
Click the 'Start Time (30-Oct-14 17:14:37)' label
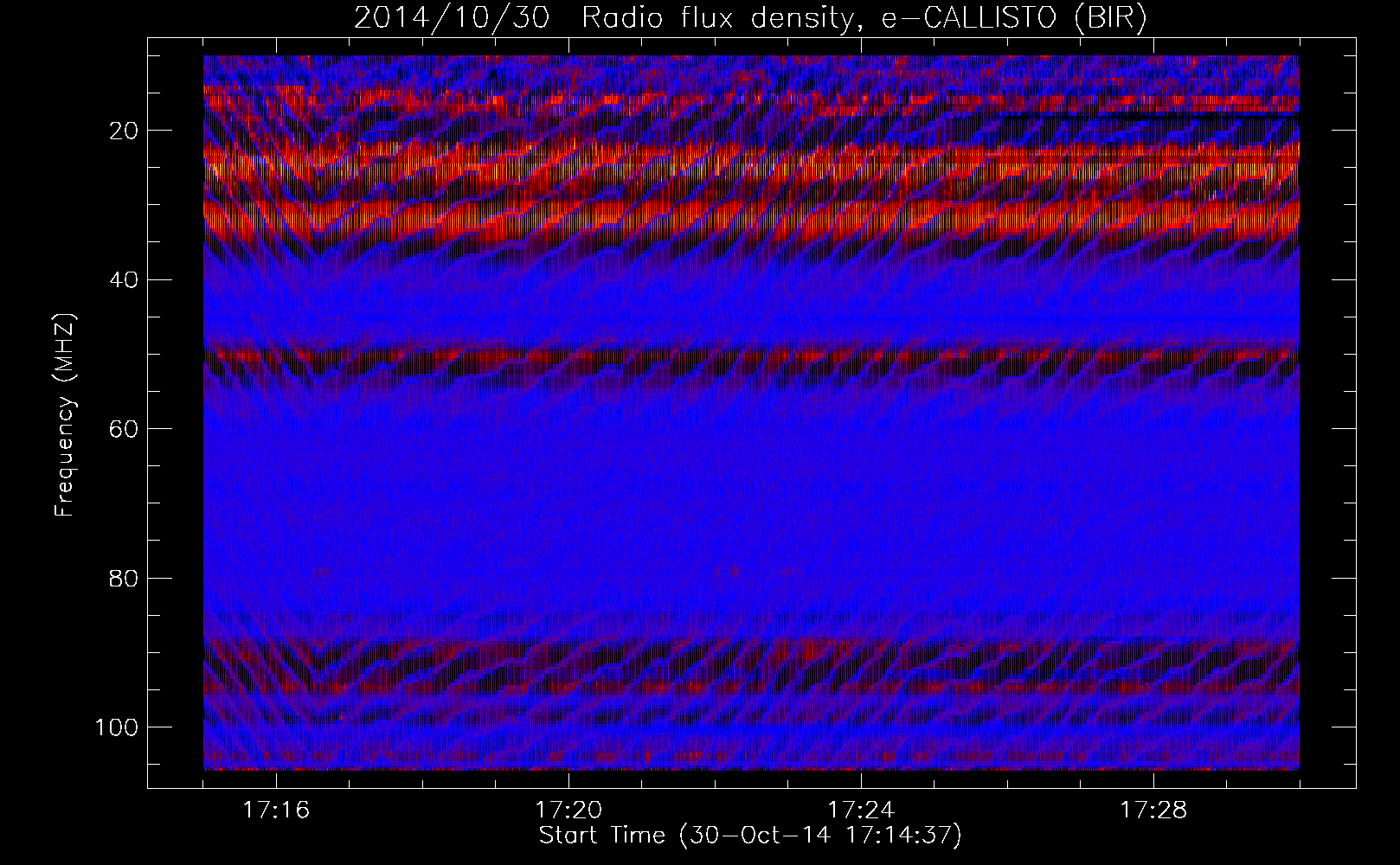(750, 836)
